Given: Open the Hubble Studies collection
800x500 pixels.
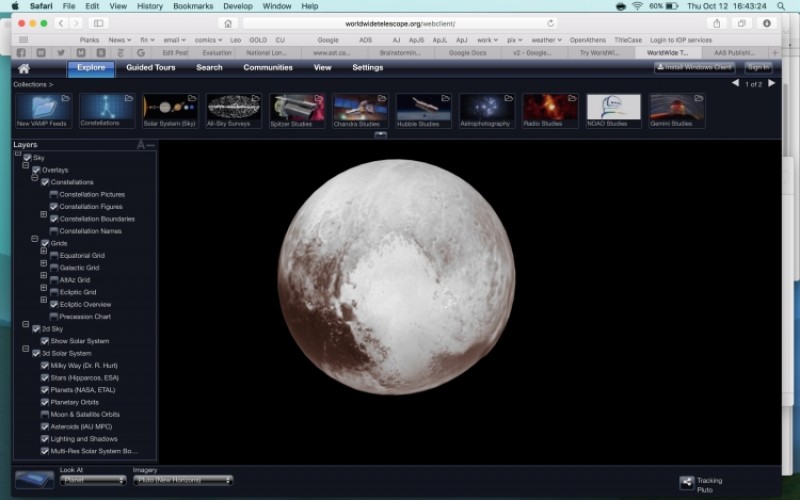Looking at the screenshot, I should [x=423, y=111].
